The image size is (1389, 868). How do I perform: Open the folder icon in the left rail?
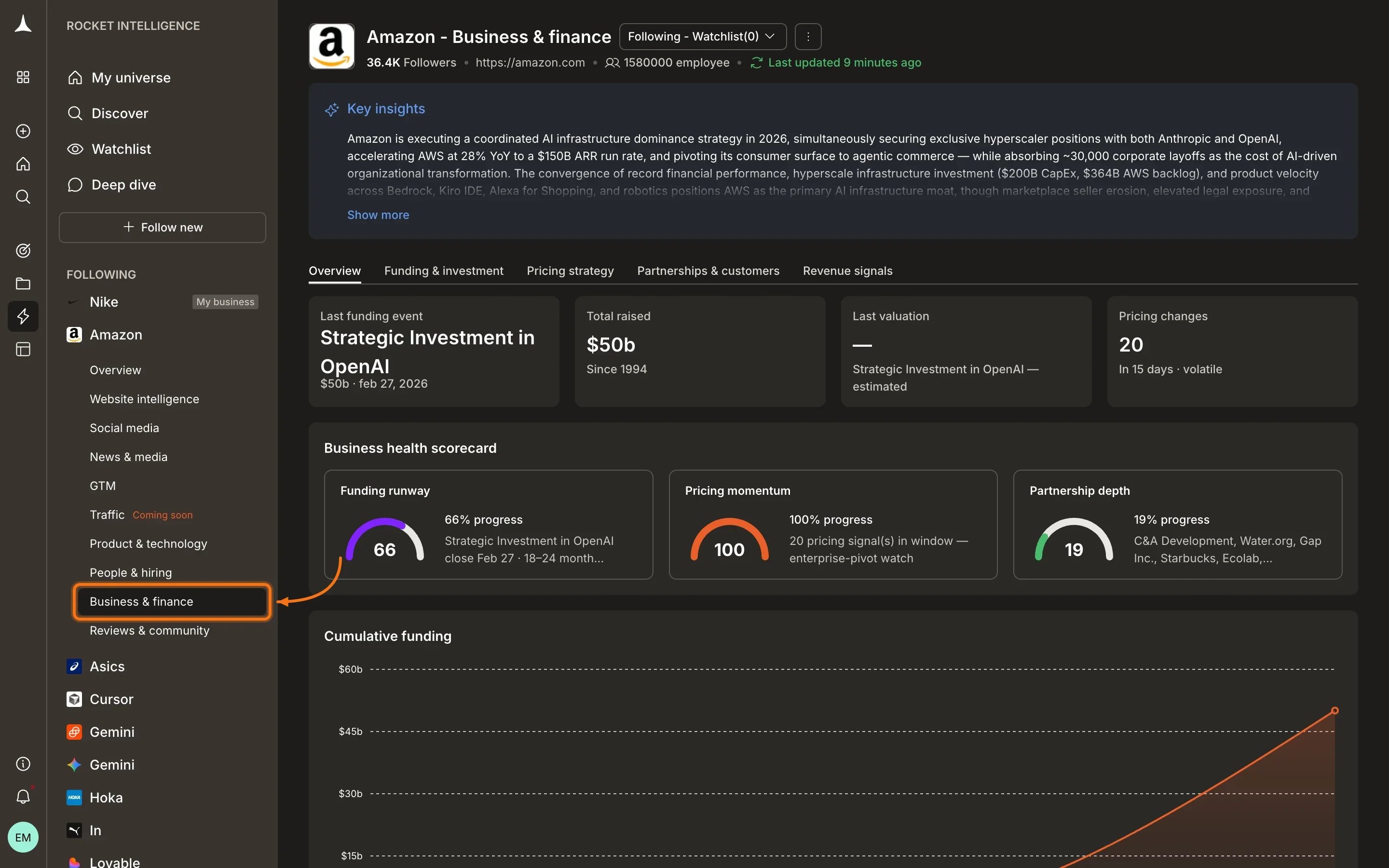(x=23, y=283)
